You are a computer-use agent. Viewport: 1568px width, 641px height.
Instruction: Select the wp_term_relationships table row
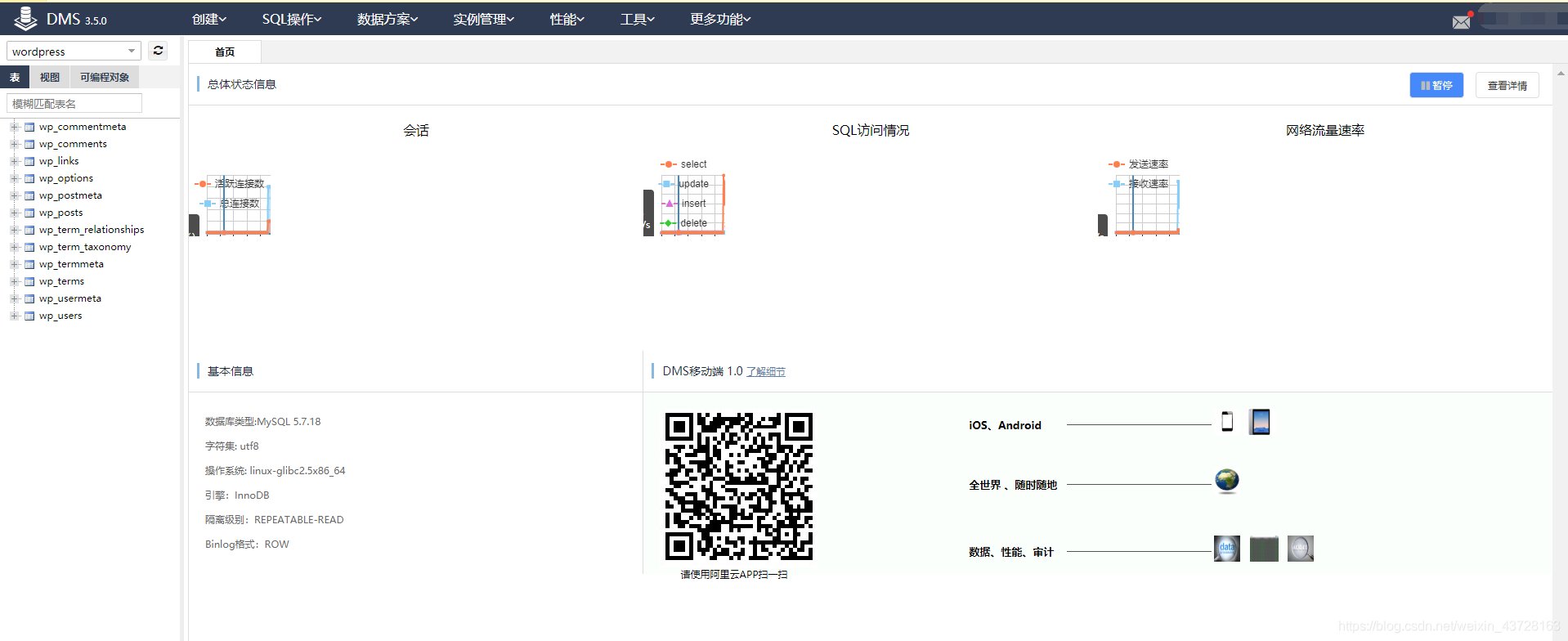click(90, 230)
